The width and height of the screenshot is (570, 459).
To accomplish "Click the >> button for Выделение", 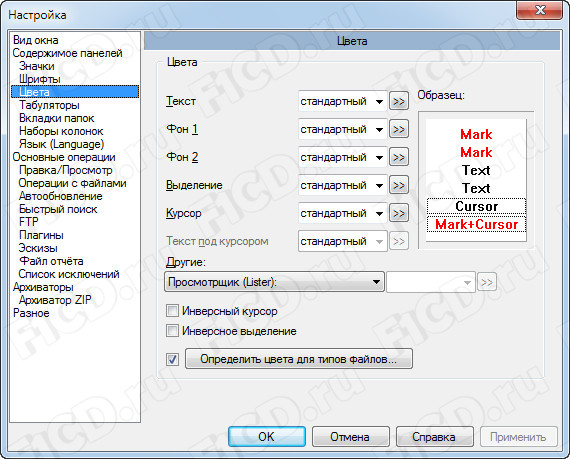I will [399, 185].
